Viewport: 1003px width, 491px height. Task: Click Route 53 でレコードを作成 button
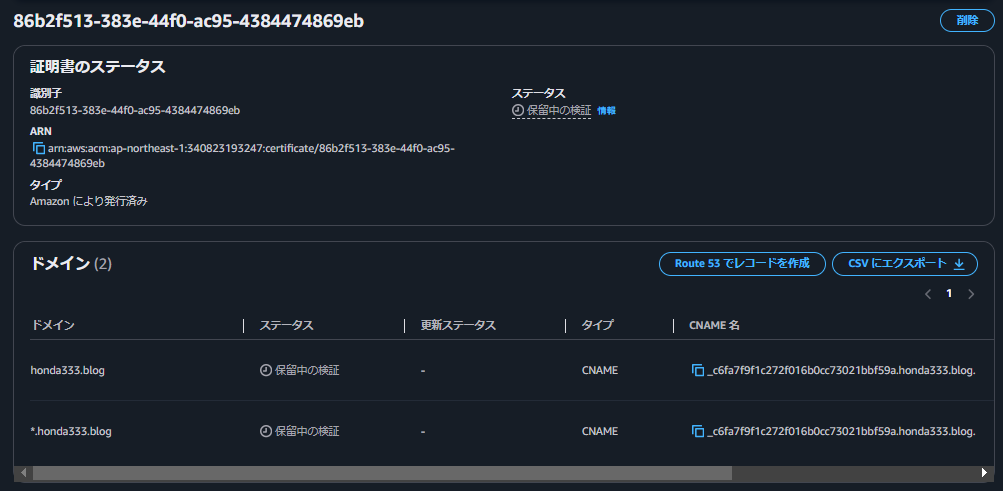pyautogui.click(x=742, y=264)
